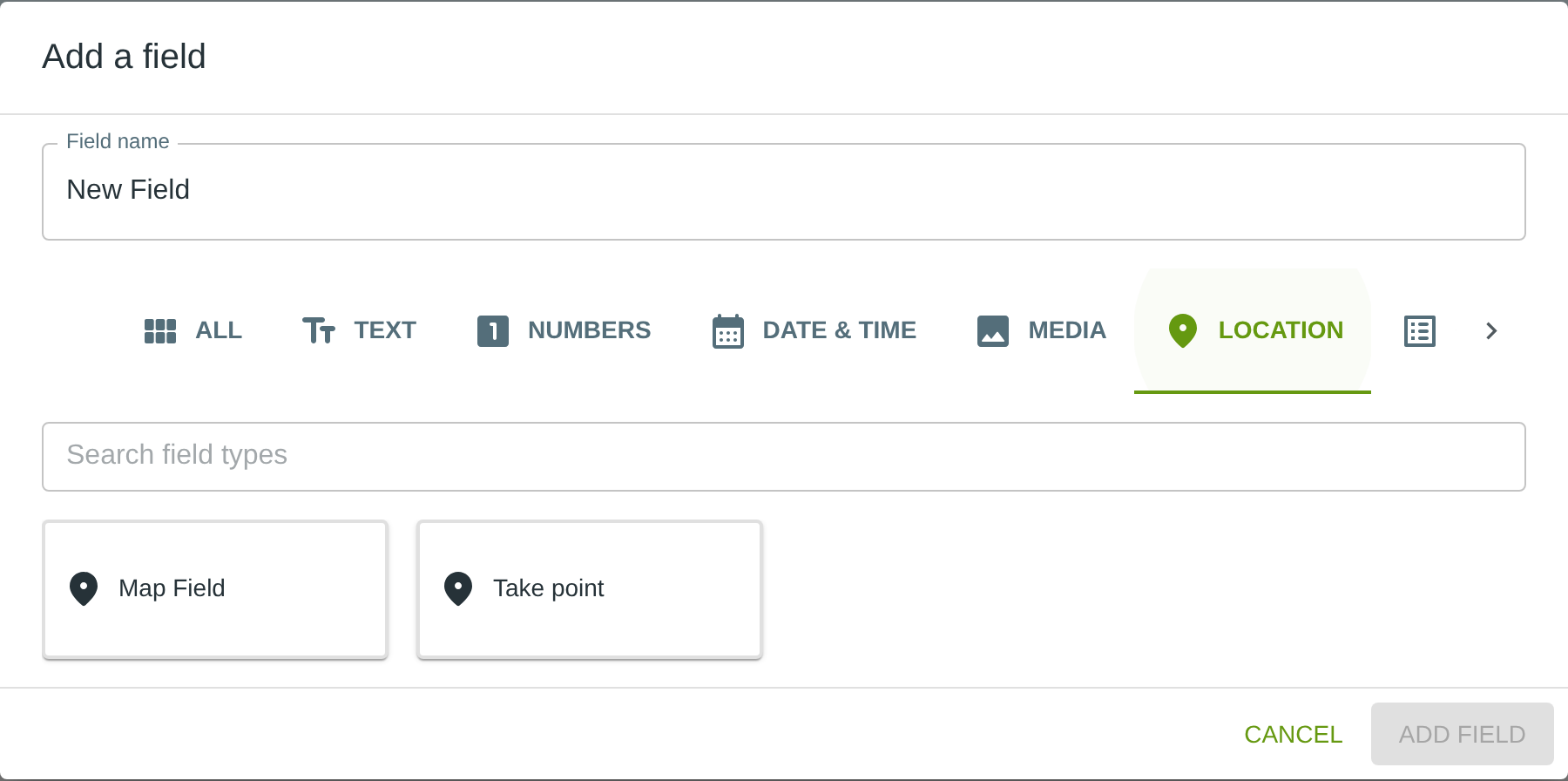1568x781 pixels.
Task: Switch to the TEXT tab
Action: (x=384, y=331)
